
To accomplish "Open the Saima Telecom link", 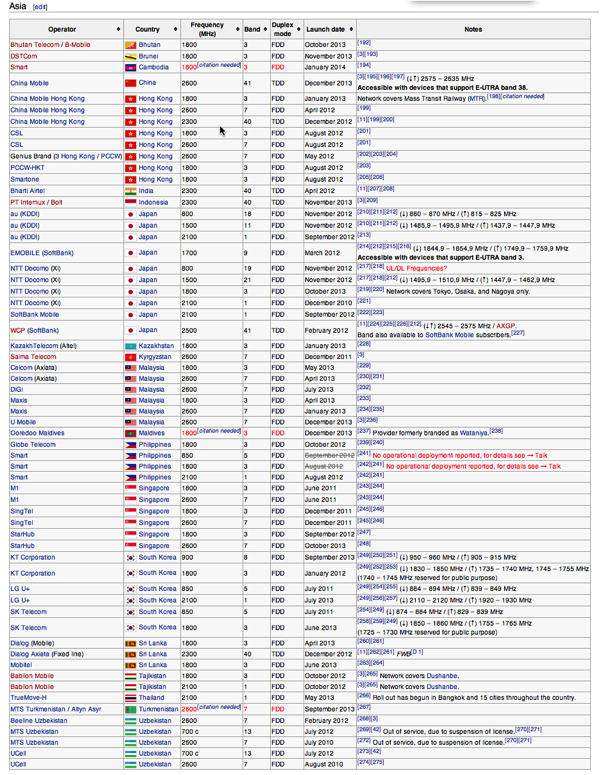I will (34, 357).
